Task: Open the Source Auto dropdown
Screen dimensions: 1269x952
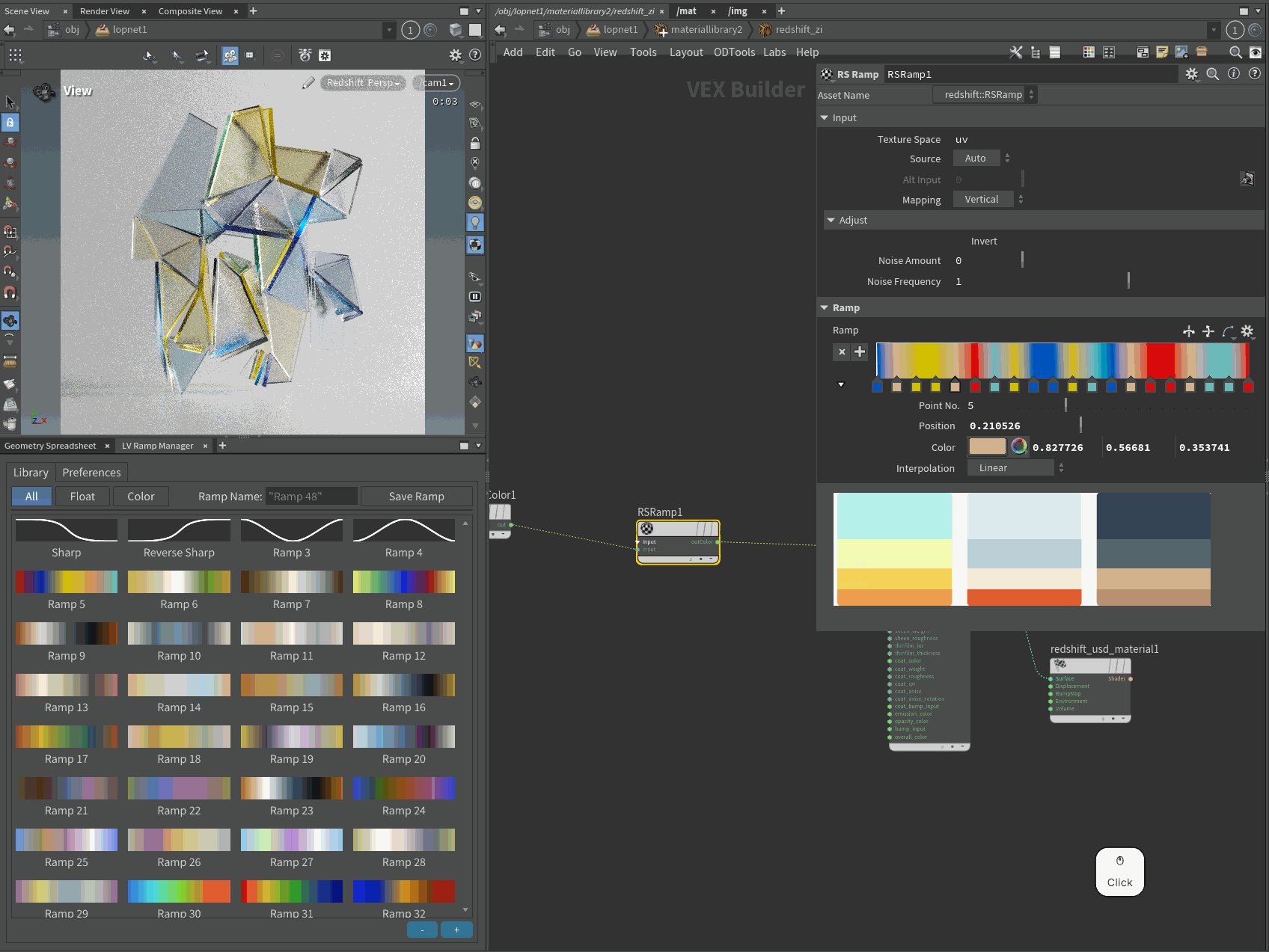Action: (x=982, y=159)
